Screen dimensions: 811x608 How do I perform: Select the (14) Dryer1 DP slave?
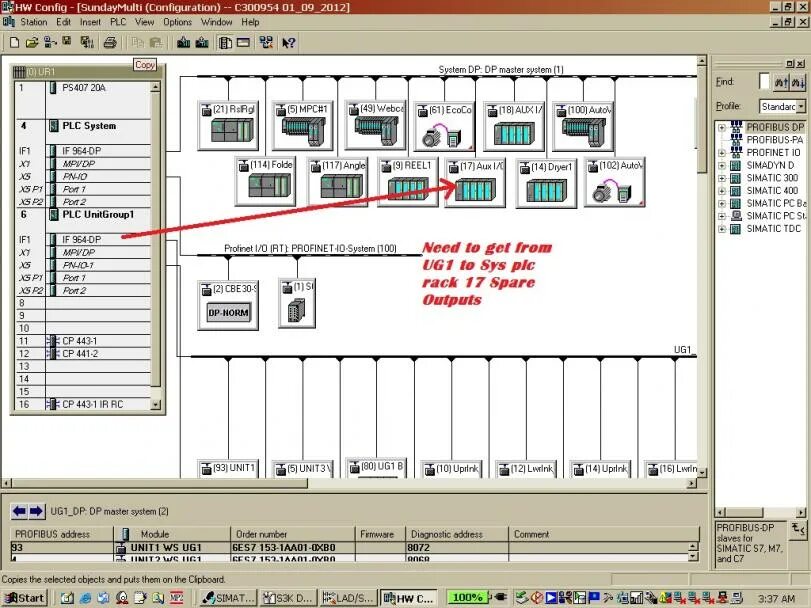tap(546, 183)
